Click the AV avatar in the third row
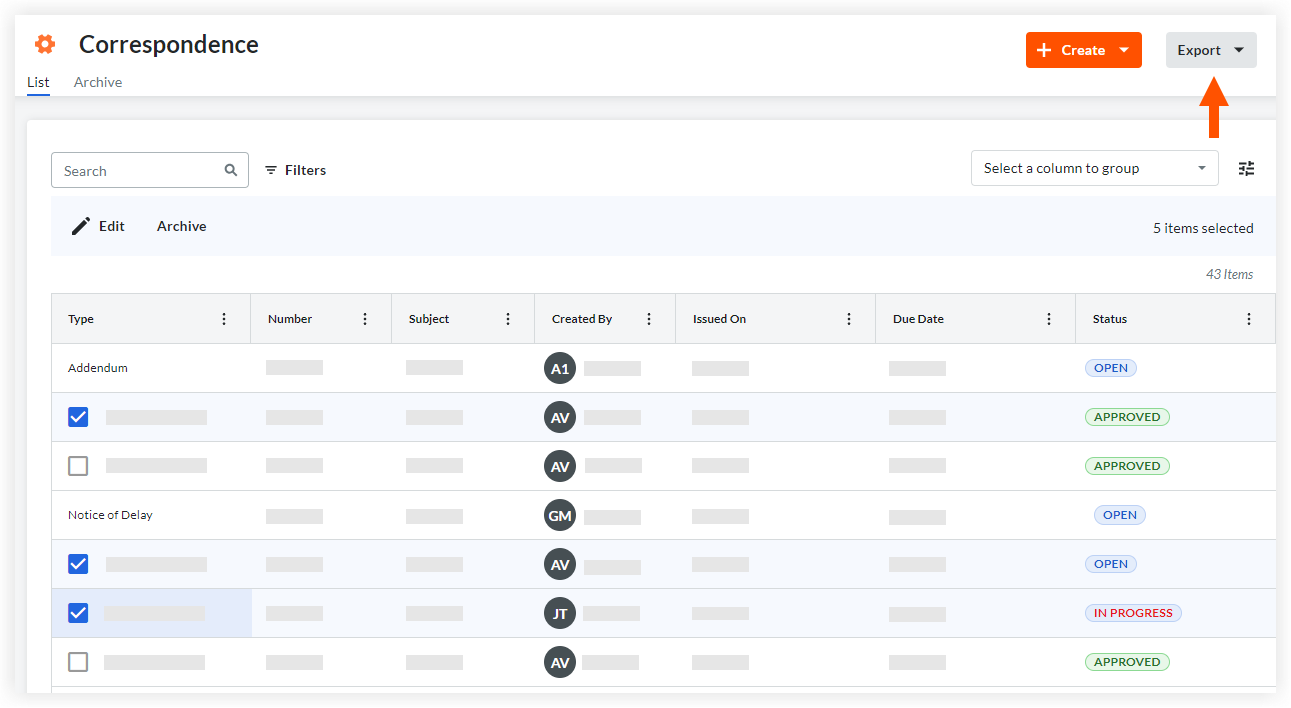The width and height of the screenshot is (1291, 708). tap(560, 466)
